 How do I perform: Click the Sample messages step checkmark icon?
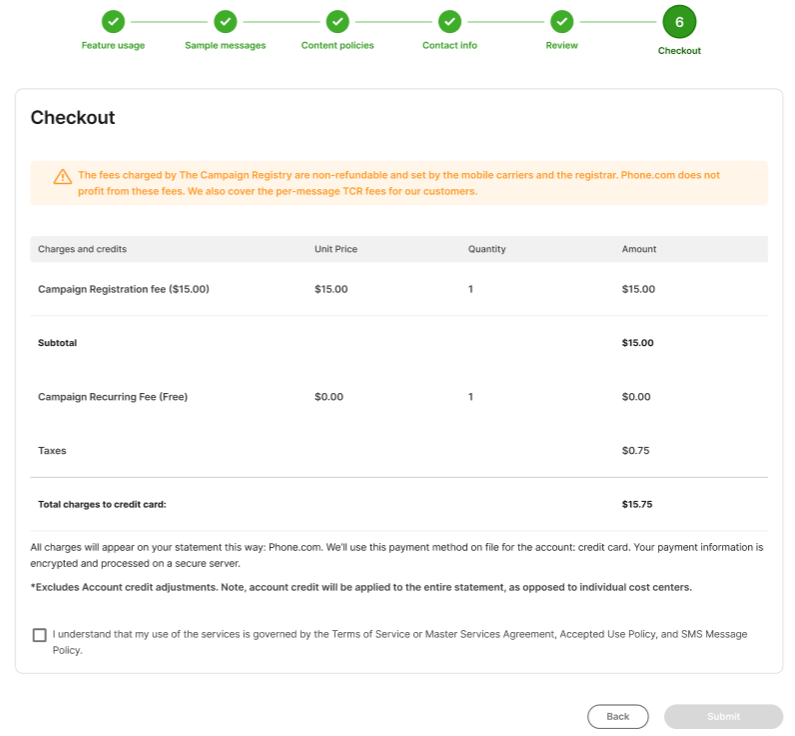tap(225, 21)
